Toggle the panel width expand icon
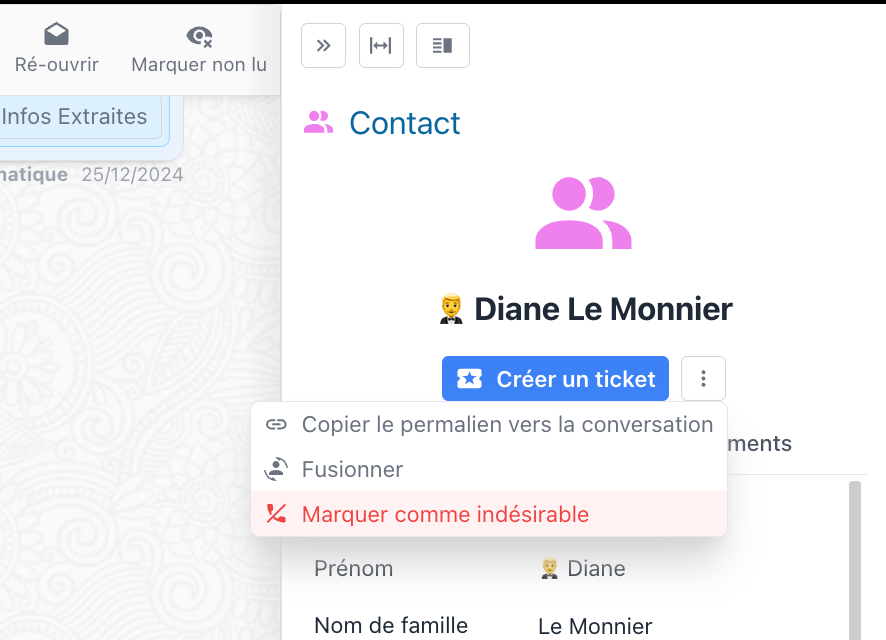886x640 pixels. (x=381, y=45)
